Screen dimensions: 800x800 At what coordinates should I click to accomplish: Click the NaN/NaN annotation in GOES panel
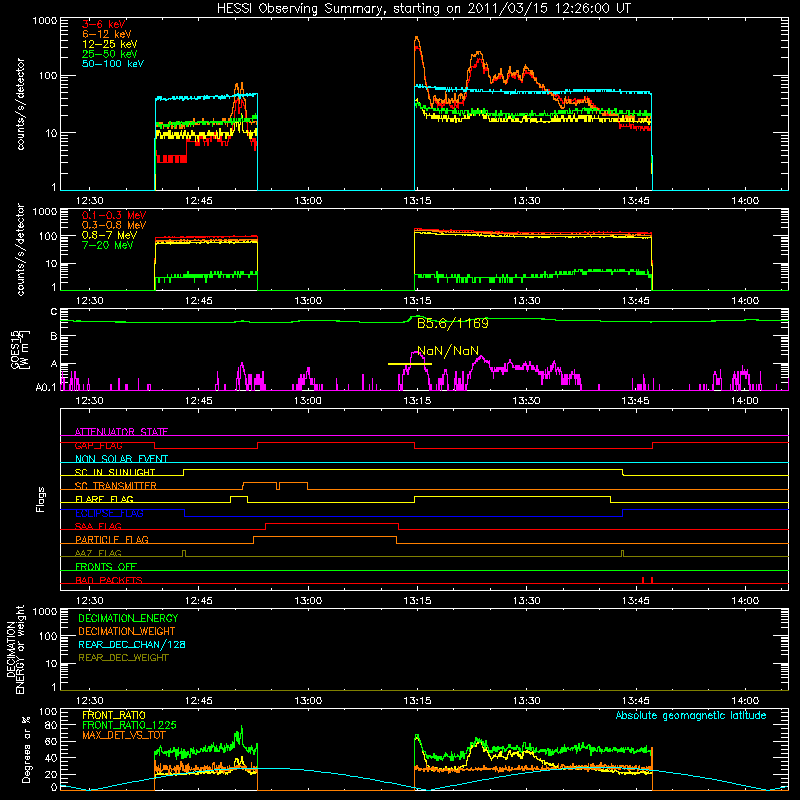coord(448,351)
